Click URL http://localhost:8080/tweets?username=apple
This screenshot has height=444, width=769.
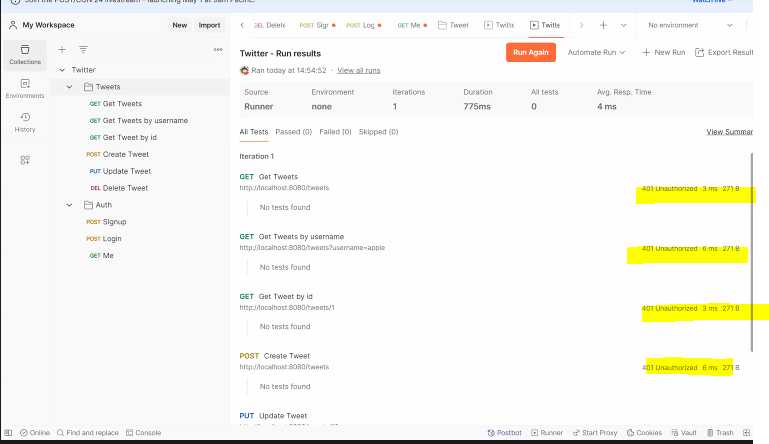click(312, 248)
